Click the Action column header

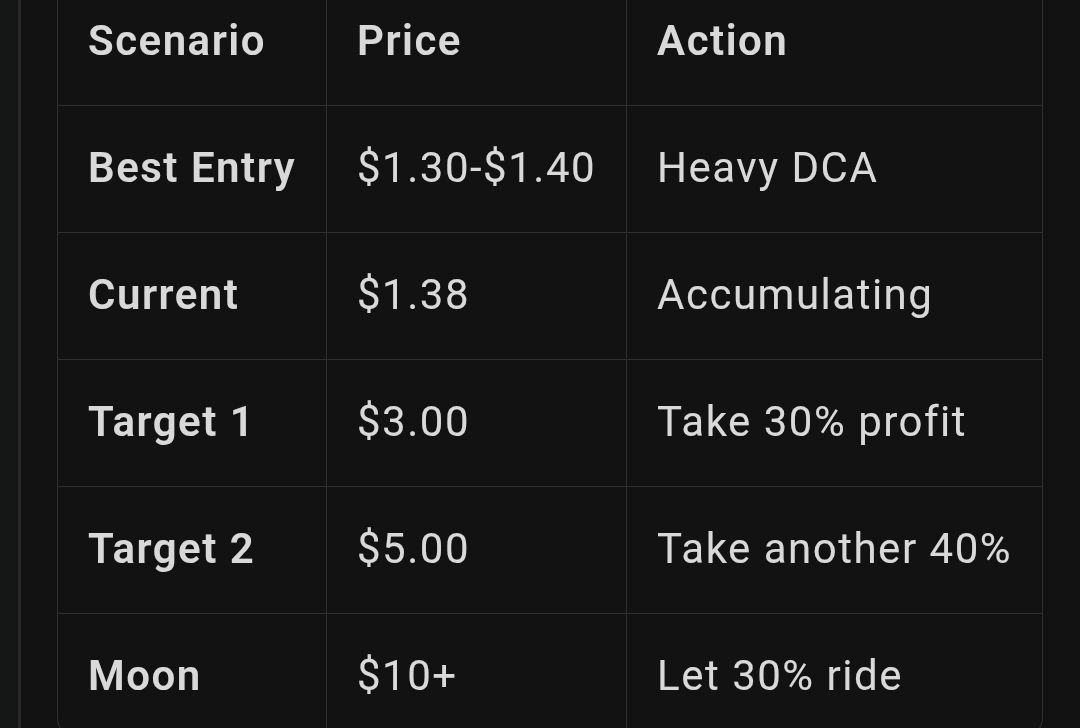point(721,42)
